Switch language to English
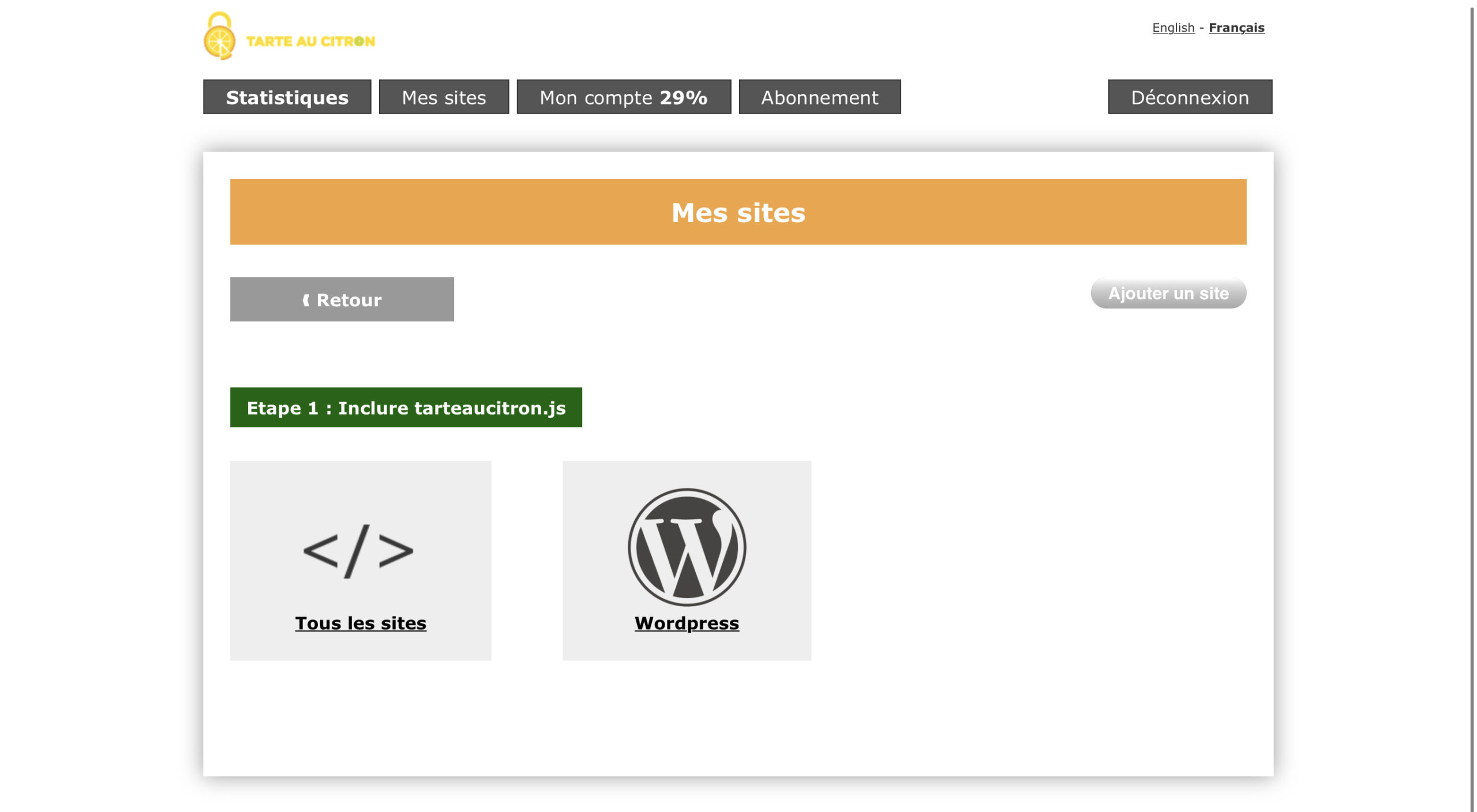This screenshot has height=812, width=1477. (x=1173, y=28)
